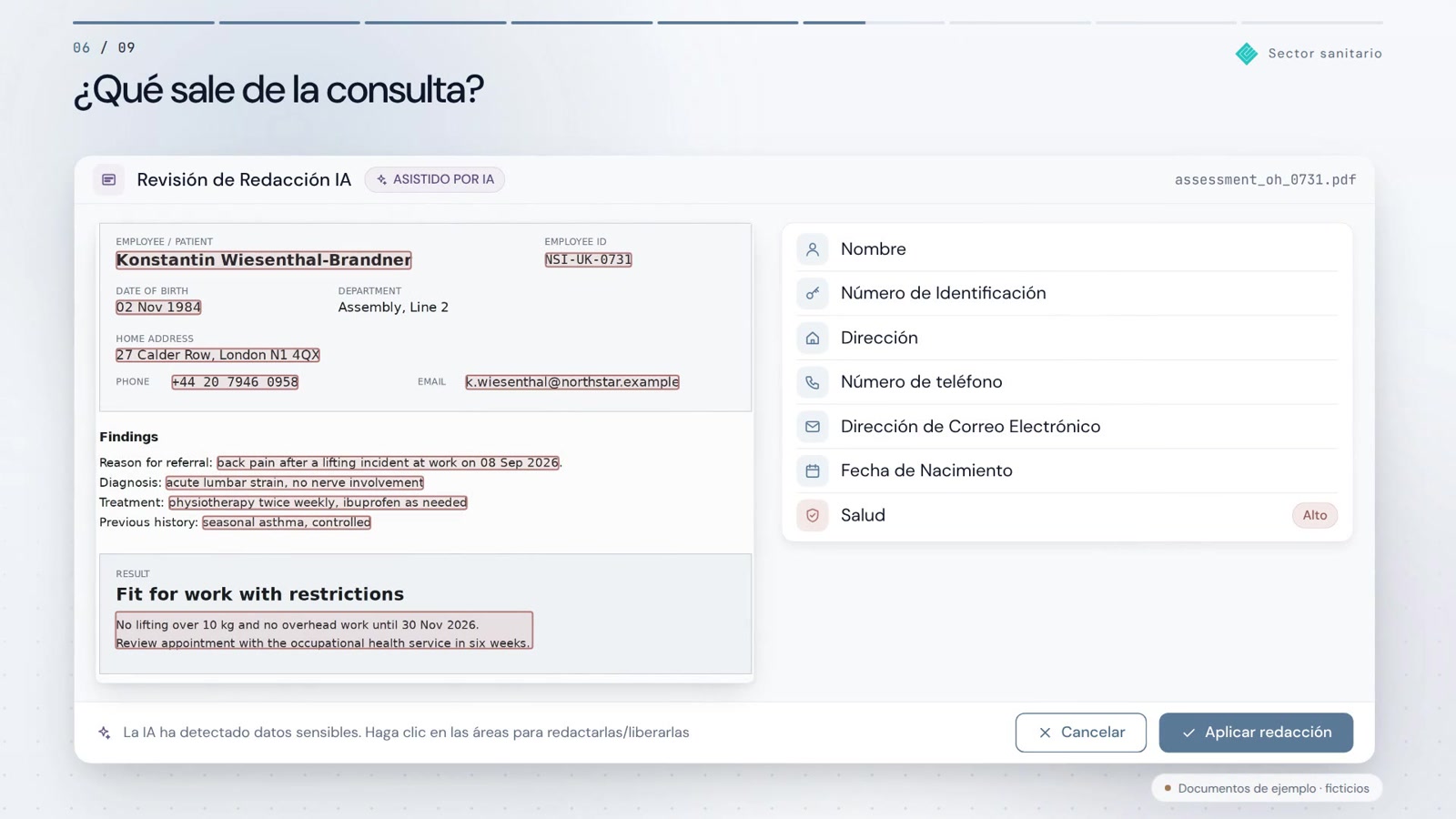Select the Nombre category row
1456x819 pixels.
point(1067,249)
